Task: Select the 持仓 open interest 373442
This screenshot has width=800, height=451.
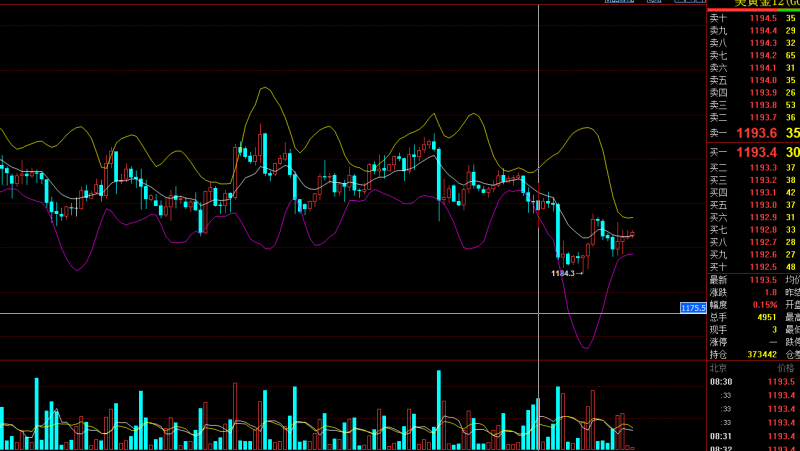Action: [762, 355]
